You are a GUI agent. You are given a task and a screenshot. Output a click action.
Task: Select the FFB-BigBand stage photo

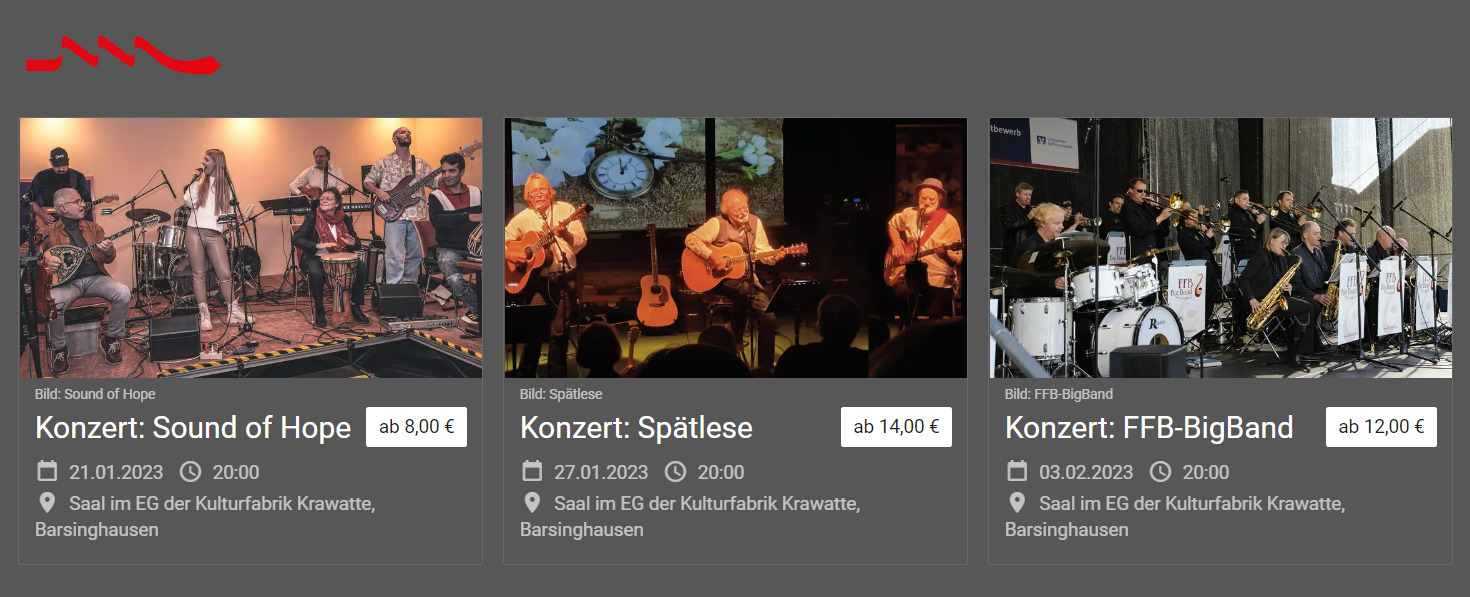point(1220,247)
